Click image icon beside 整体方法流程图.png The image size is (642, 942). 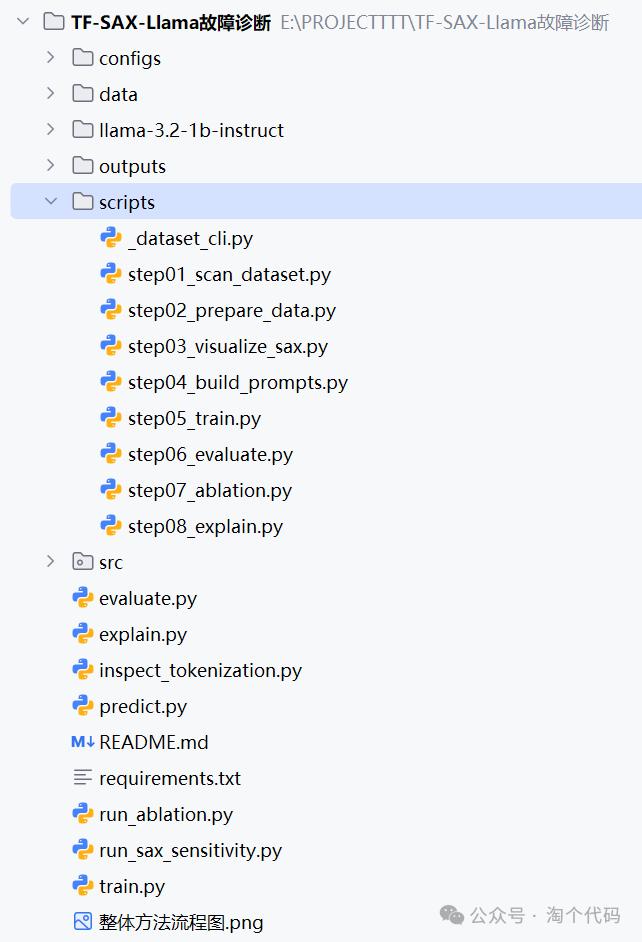(83, 922)
